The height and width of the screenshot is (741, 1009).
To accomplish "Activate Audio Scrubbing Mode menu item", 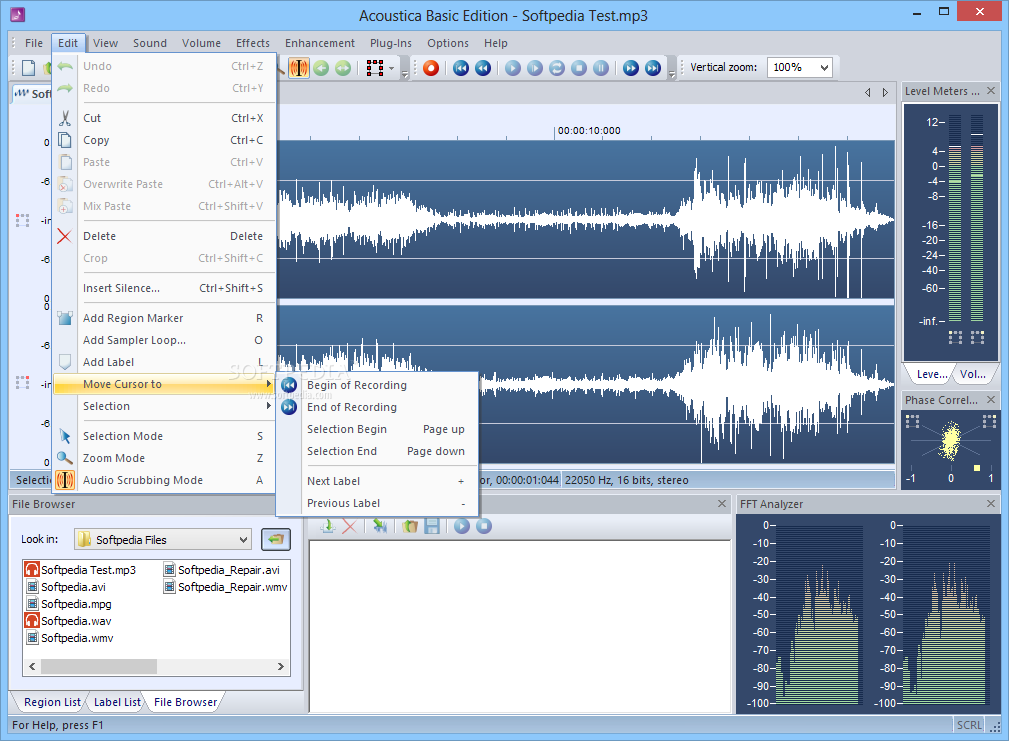I will point(164,480).
